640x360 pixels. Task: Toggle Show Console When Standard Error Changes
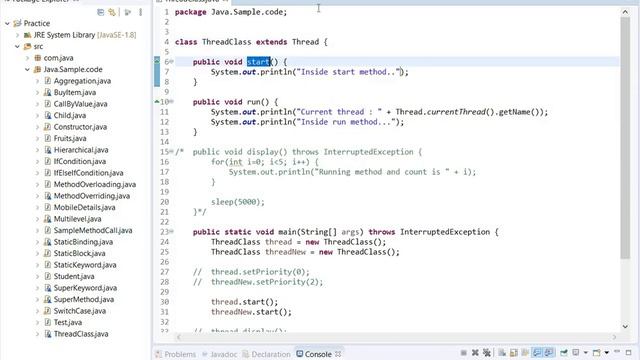[549, 353]
